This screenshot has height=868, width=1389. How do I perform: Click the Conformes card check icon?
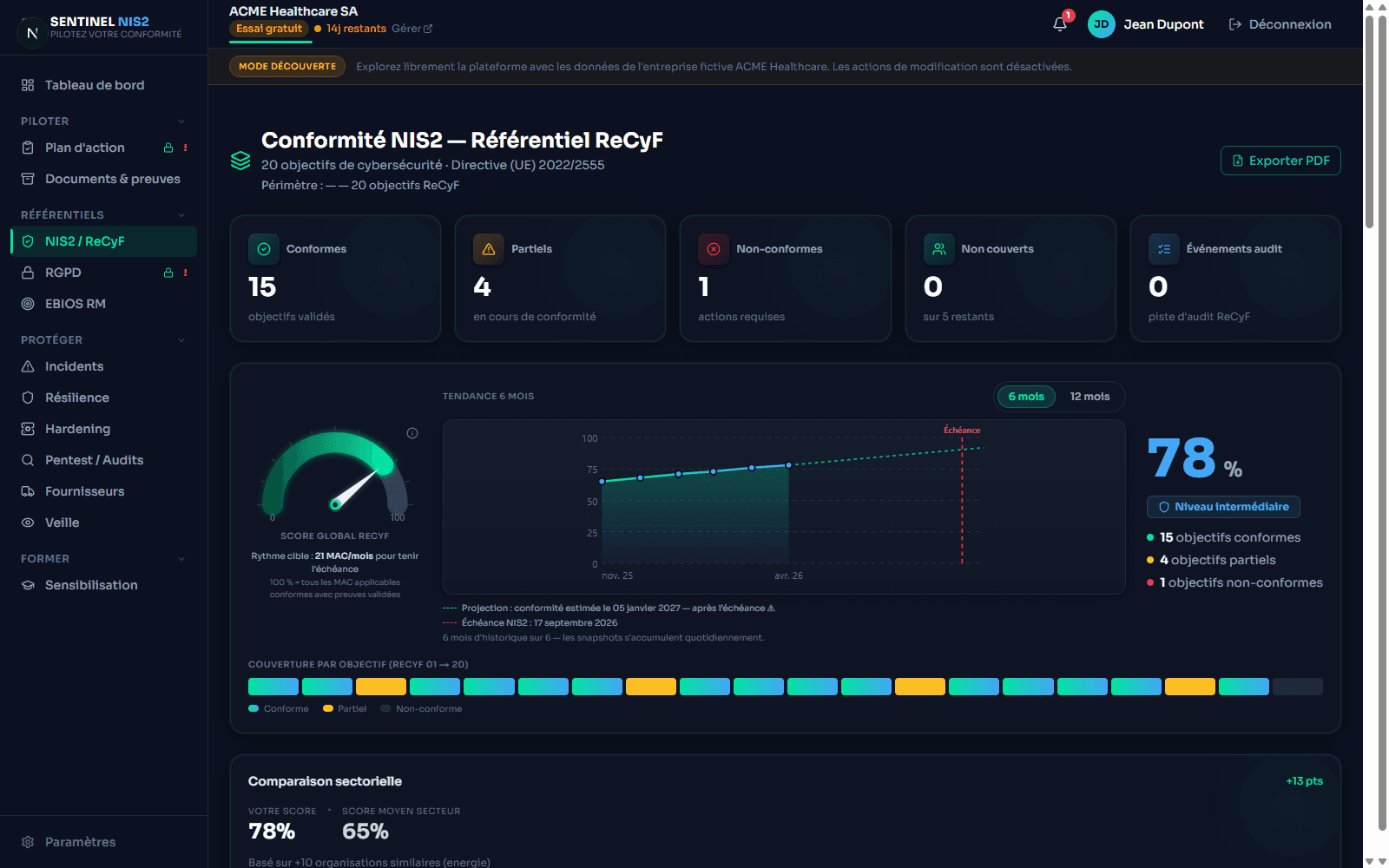(x=264, y=249)
